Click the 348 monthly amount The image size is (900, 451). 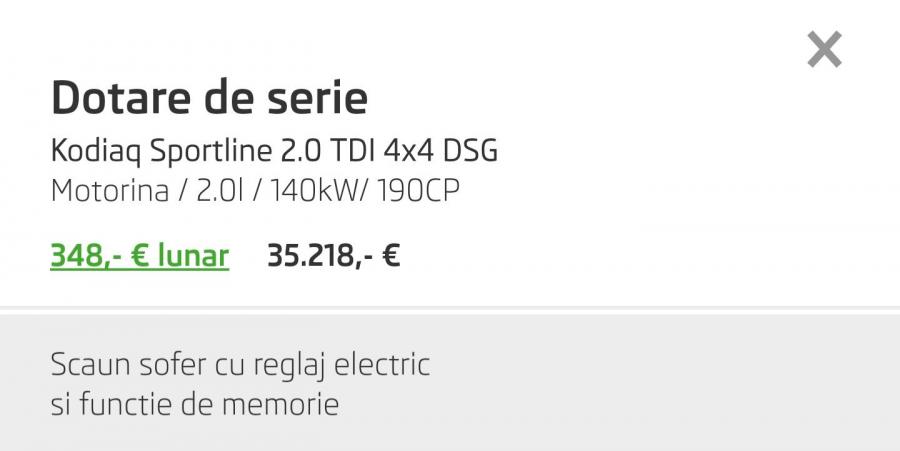point(75,257)
